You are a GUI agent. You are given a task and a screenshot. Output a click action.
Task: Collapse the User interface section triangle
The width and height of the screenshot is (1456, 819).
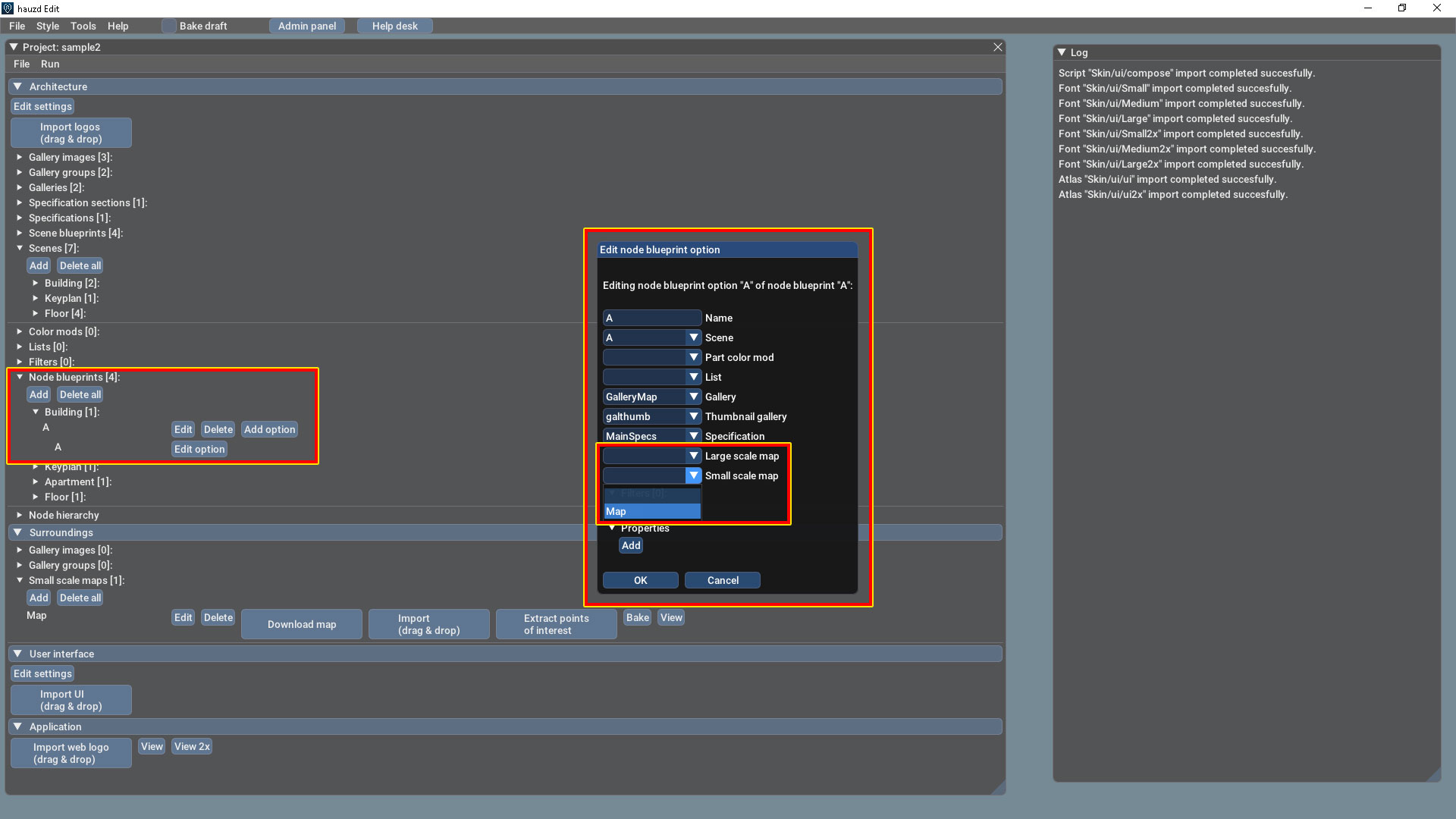pos(17,654)
